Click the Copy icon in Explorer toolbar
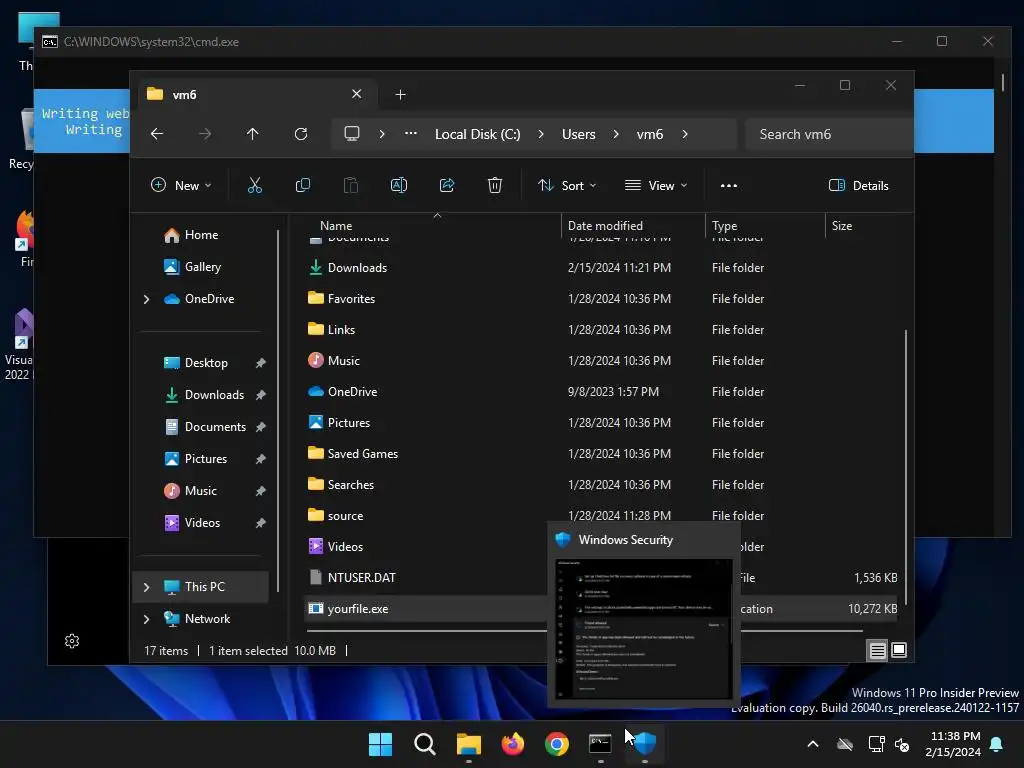This screenshot has height=768, width=1024. tap(302, 185)
